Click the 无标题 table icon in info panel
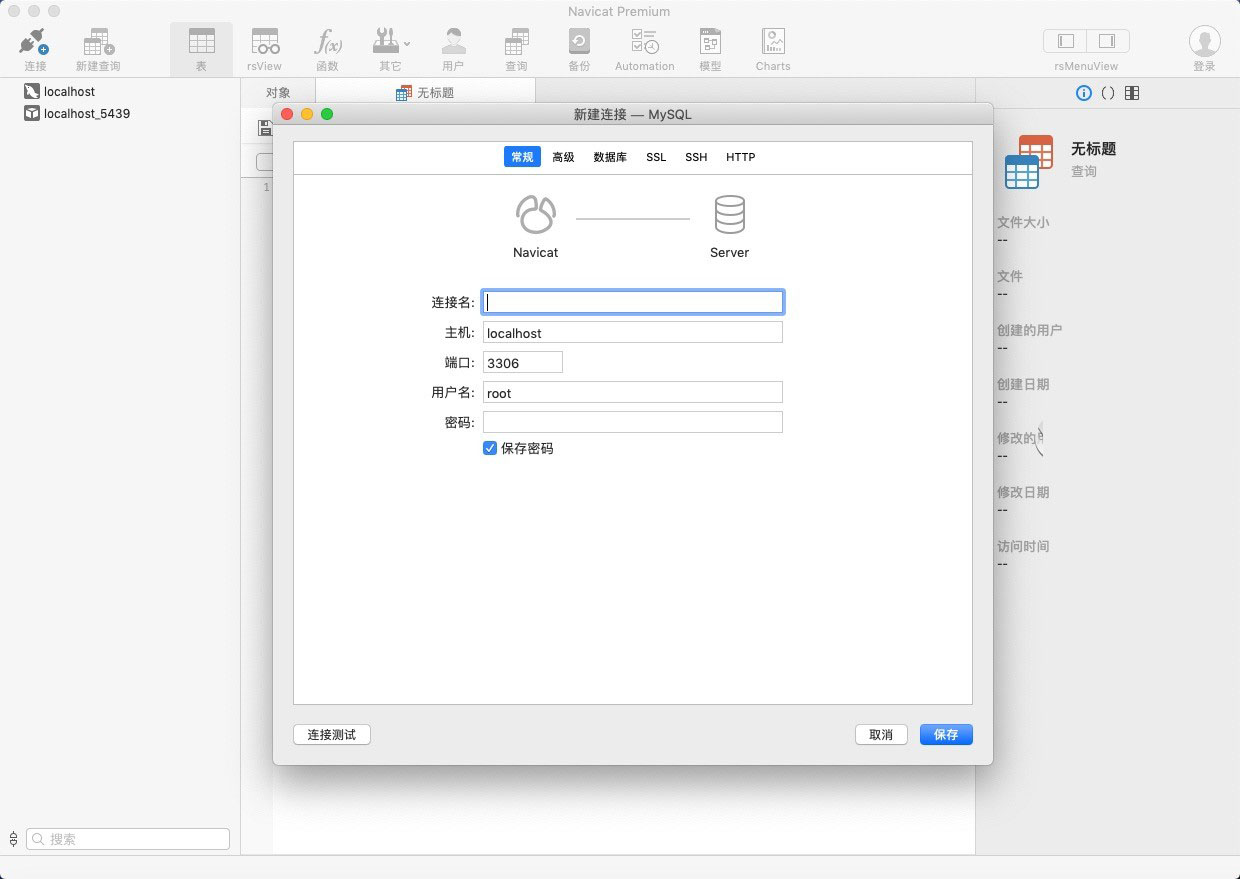The image size is (1240, 879). (x=1029, y=162)
